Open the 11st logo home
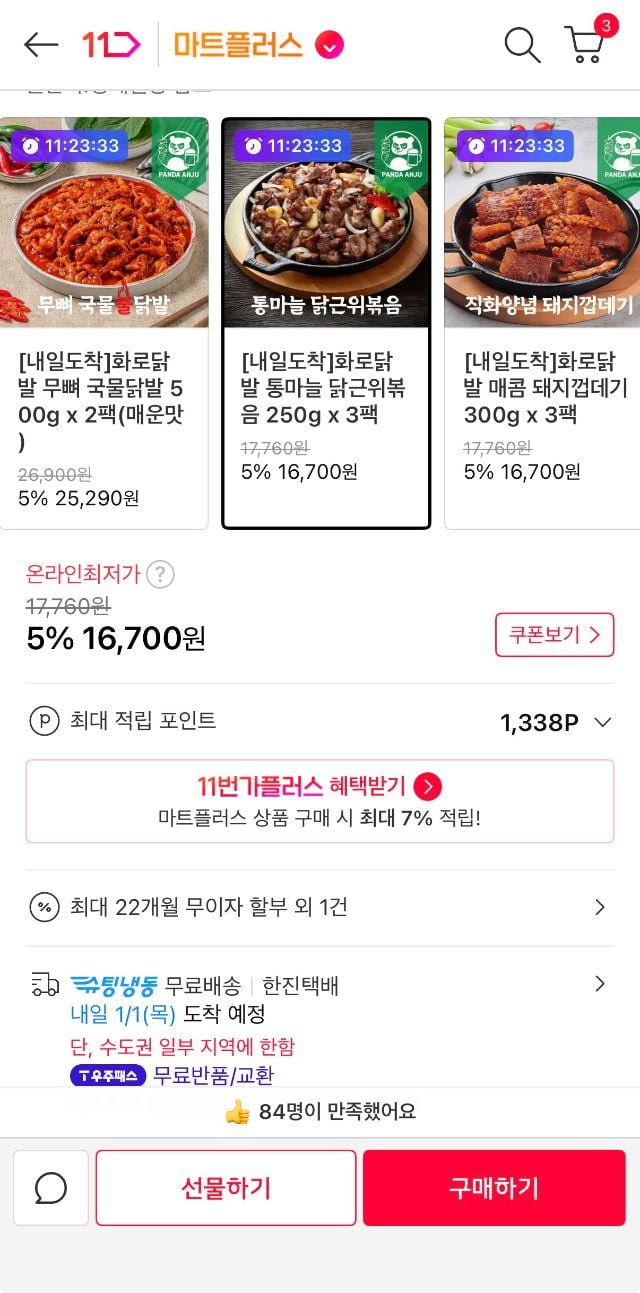This screenshot has width=640, height=1293. (111, 44)
